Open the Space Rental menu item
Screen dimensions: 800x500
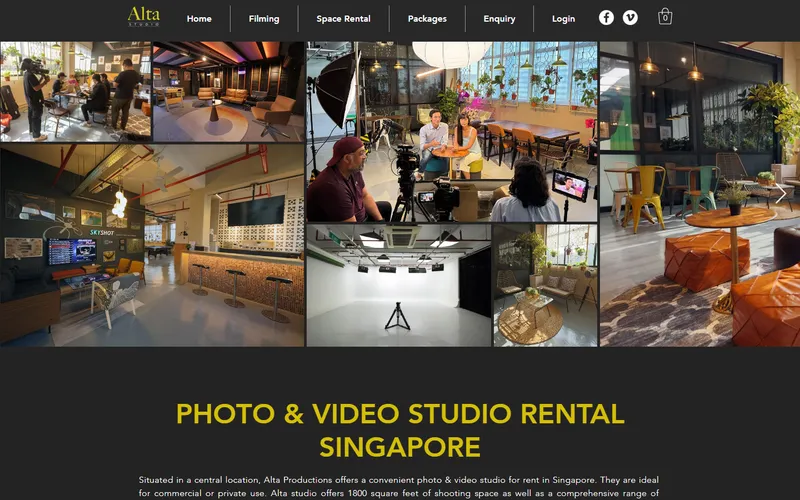343,19
